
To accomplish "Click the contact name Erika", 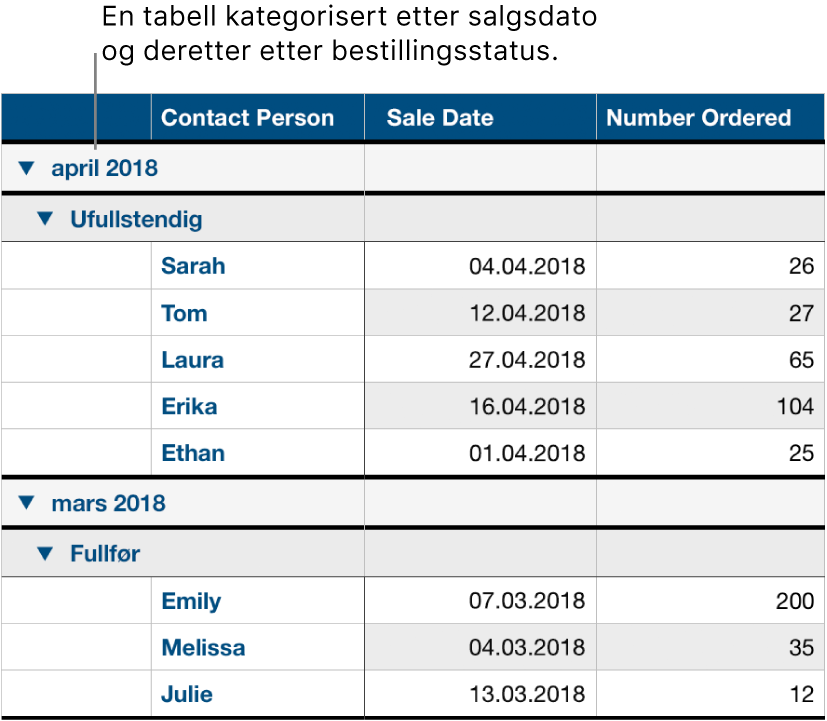I will click(190, 406).
